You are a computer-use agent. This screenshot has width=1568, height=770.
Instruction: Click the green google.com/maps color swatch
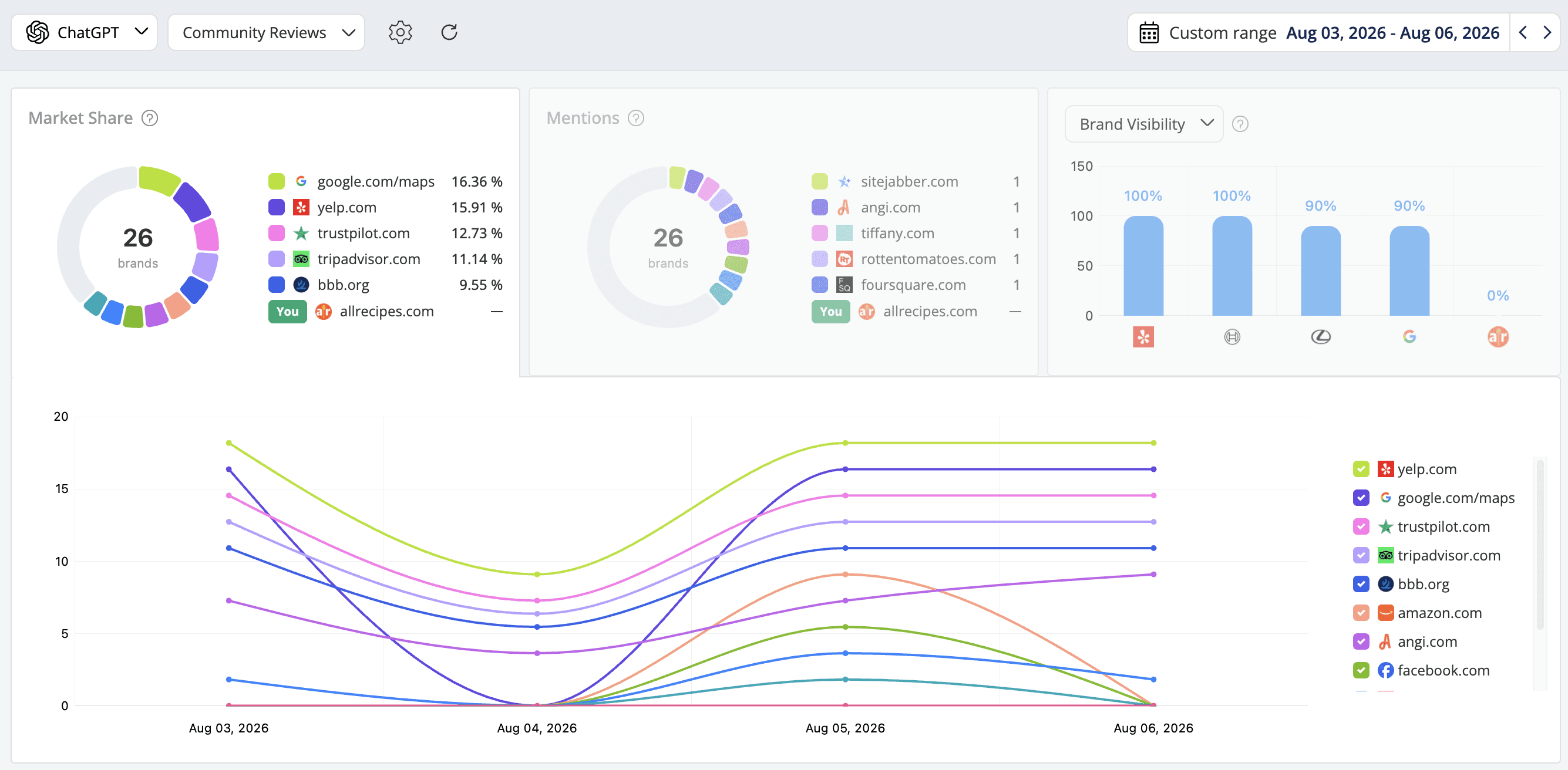coord(277,181)
